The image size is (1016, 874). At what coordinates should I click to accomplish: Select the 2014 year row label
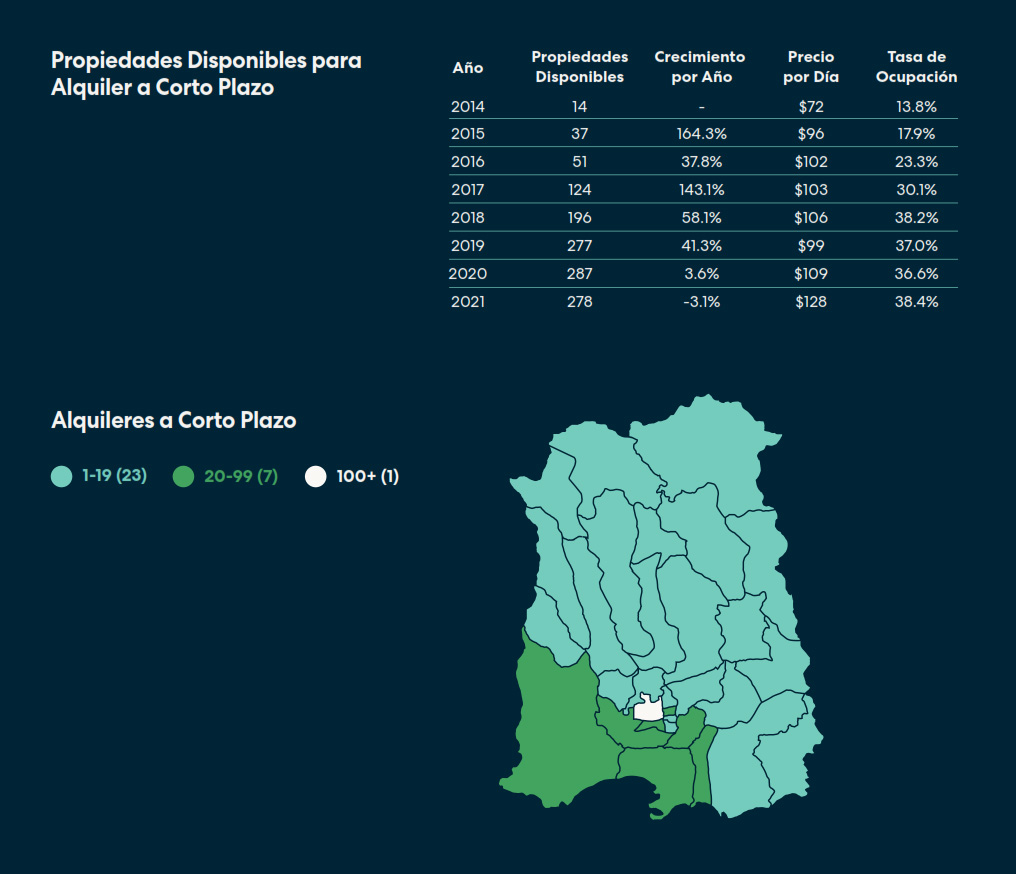(x=467, y=106)
